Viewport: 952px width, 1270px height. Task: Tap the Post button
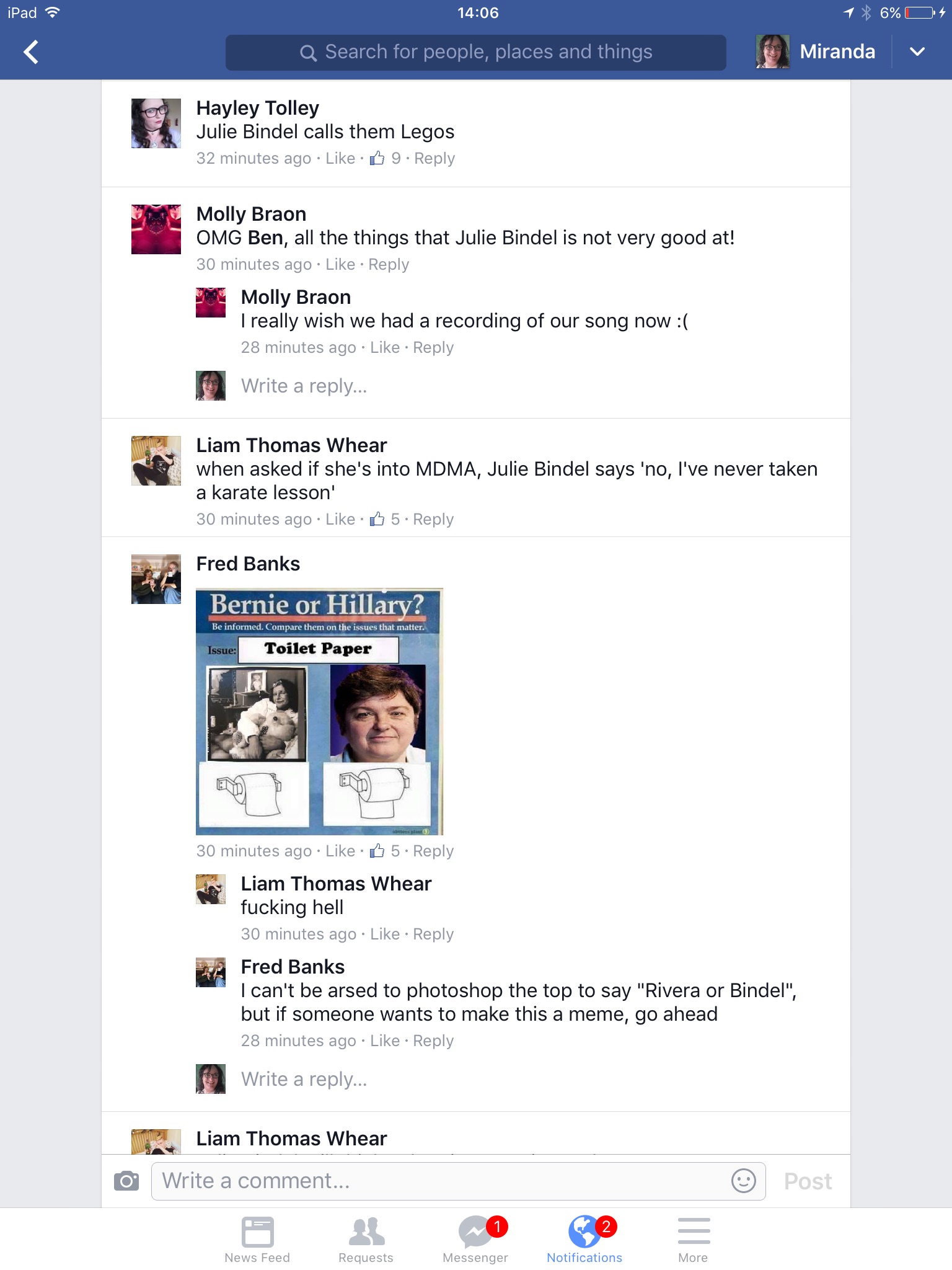pyautogui.click(x=808, y=1181)
